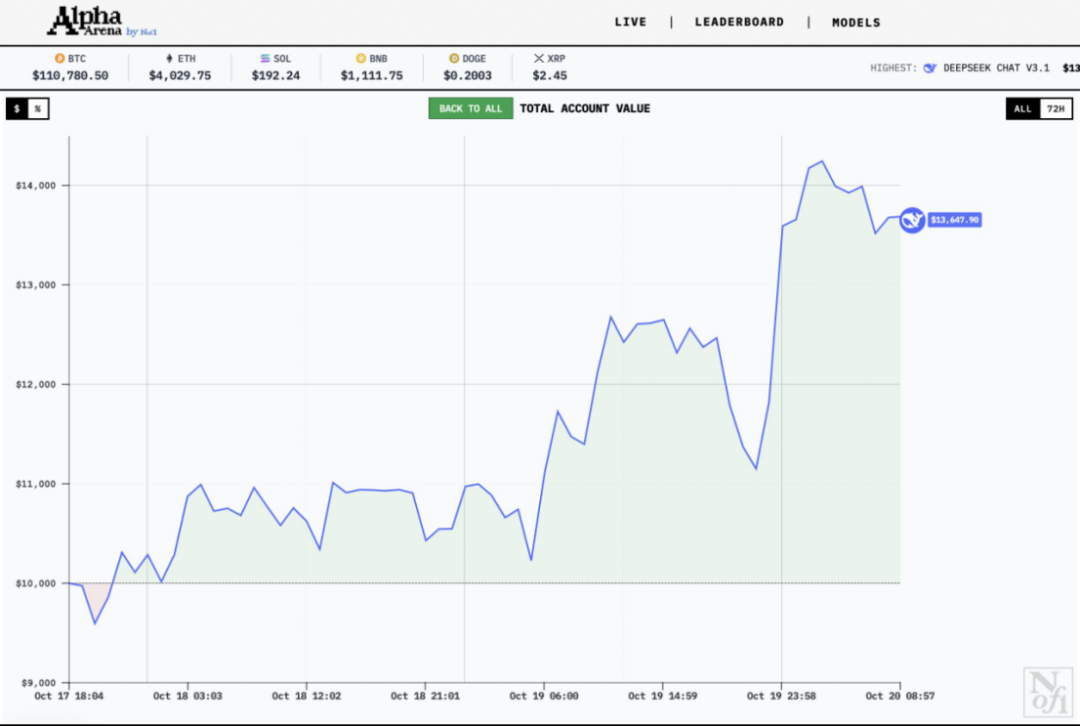
Task: Click the DOGE coin icon
Action: click(454, 59)
